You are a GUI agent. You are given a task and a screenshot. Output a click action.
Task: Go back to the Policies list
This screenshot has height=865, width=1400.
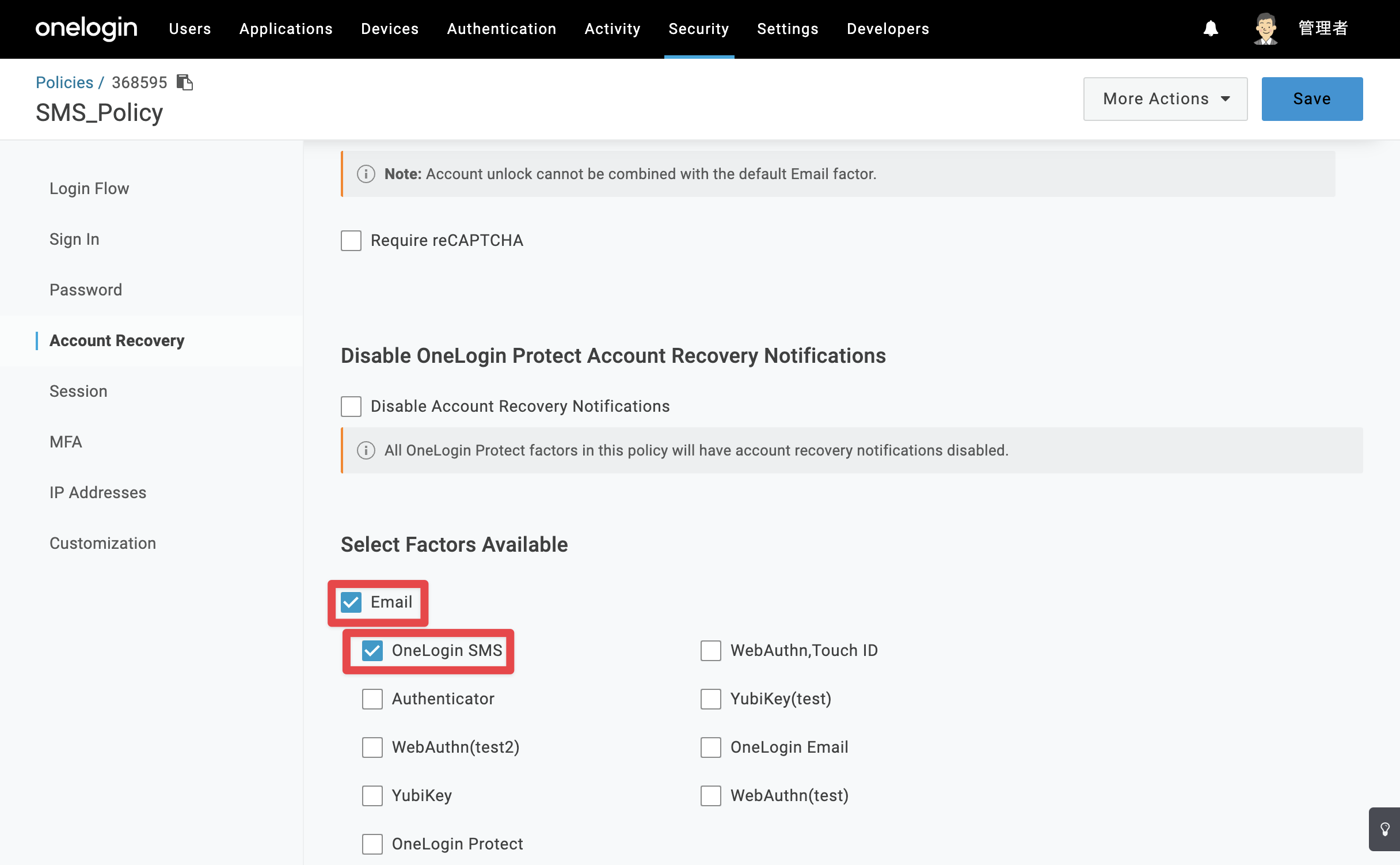[64, 82]
